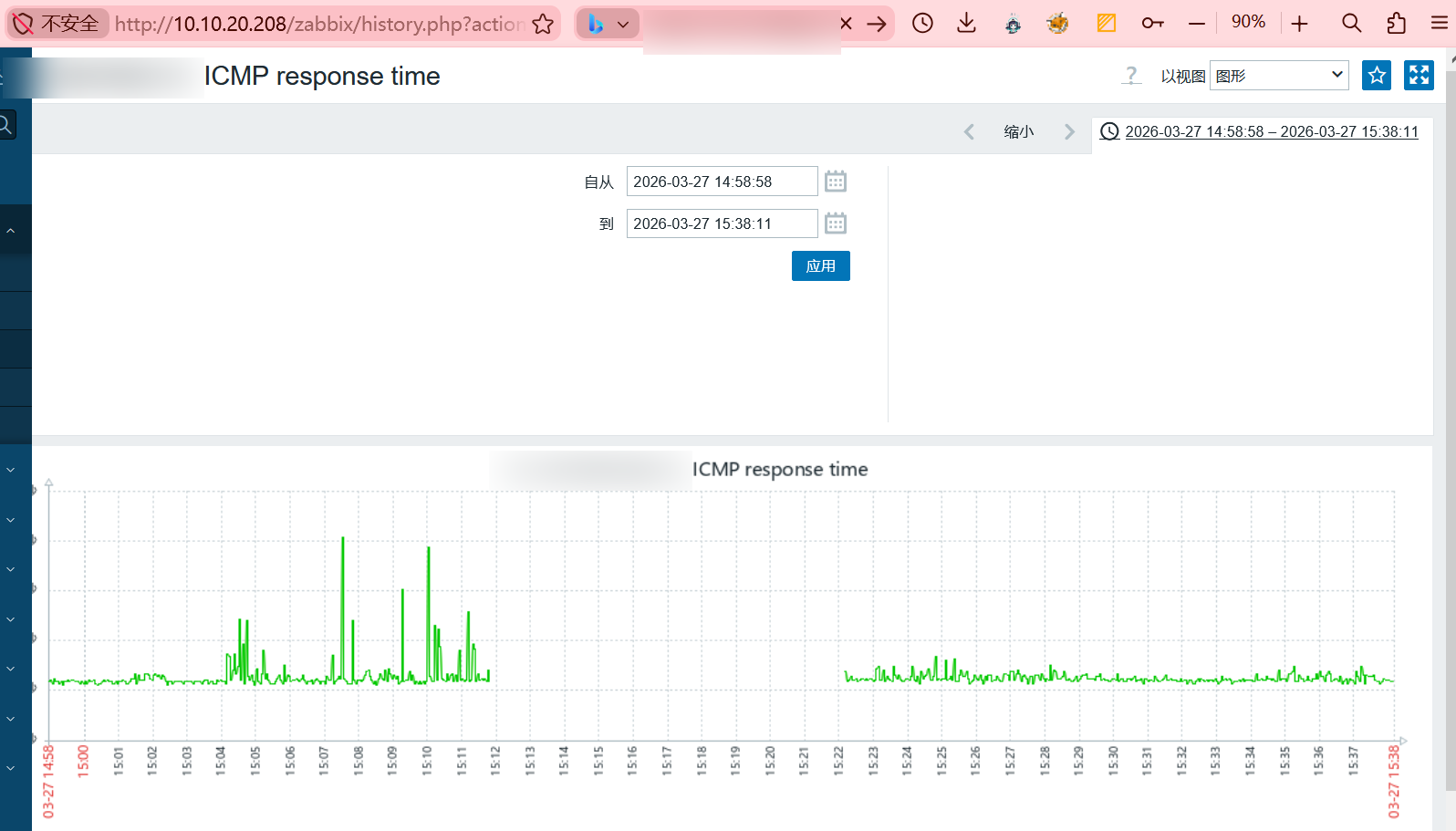Open the browser hamburger menu
Image resolution: width=1456 pixels, height=831 pixels.
[1440, 24]
